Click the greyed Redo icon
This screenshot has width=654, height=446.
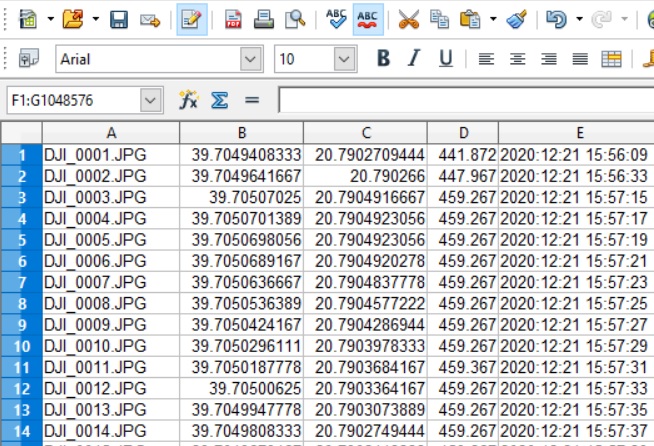click(601, 19)
